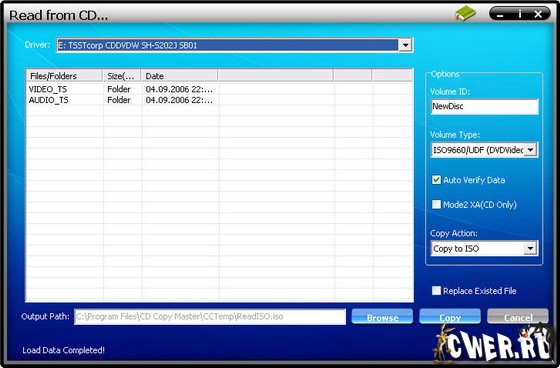Close the Read from CD window
The height and width of the screenshot is (368, 560).
(538, 14)
